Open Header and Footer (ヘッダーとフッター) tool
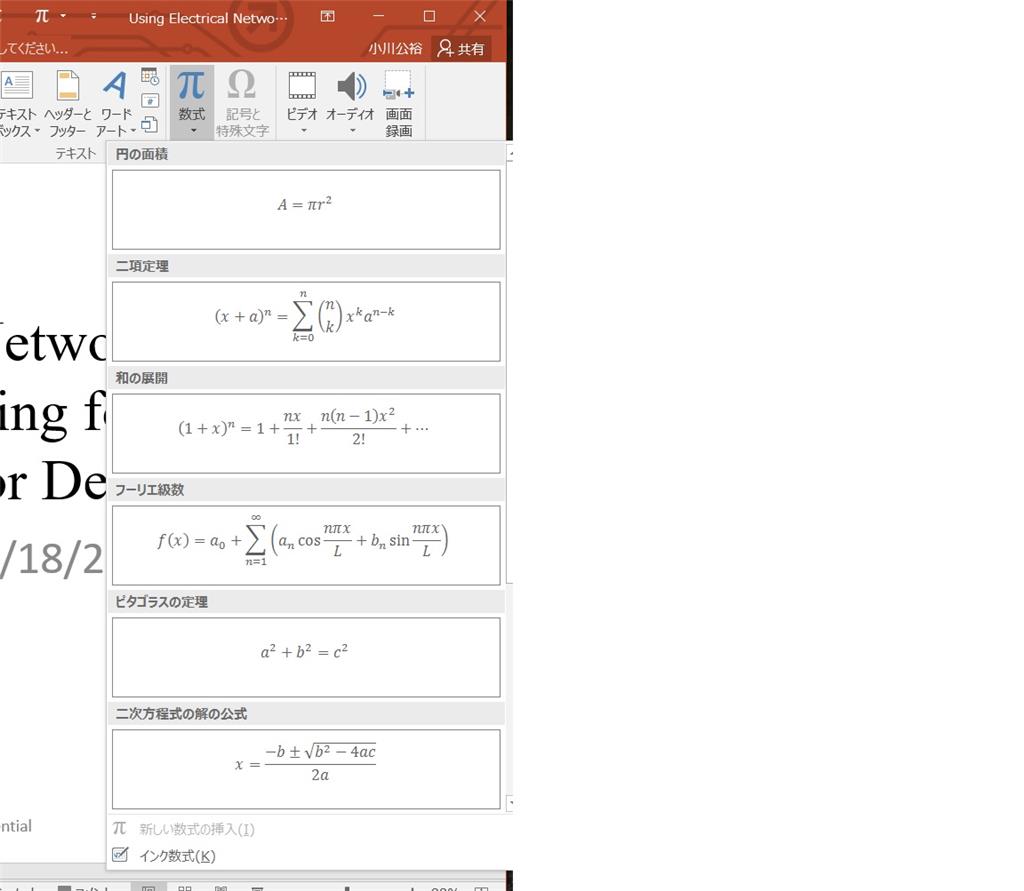The image size is (1024, 891). [67, 105]
